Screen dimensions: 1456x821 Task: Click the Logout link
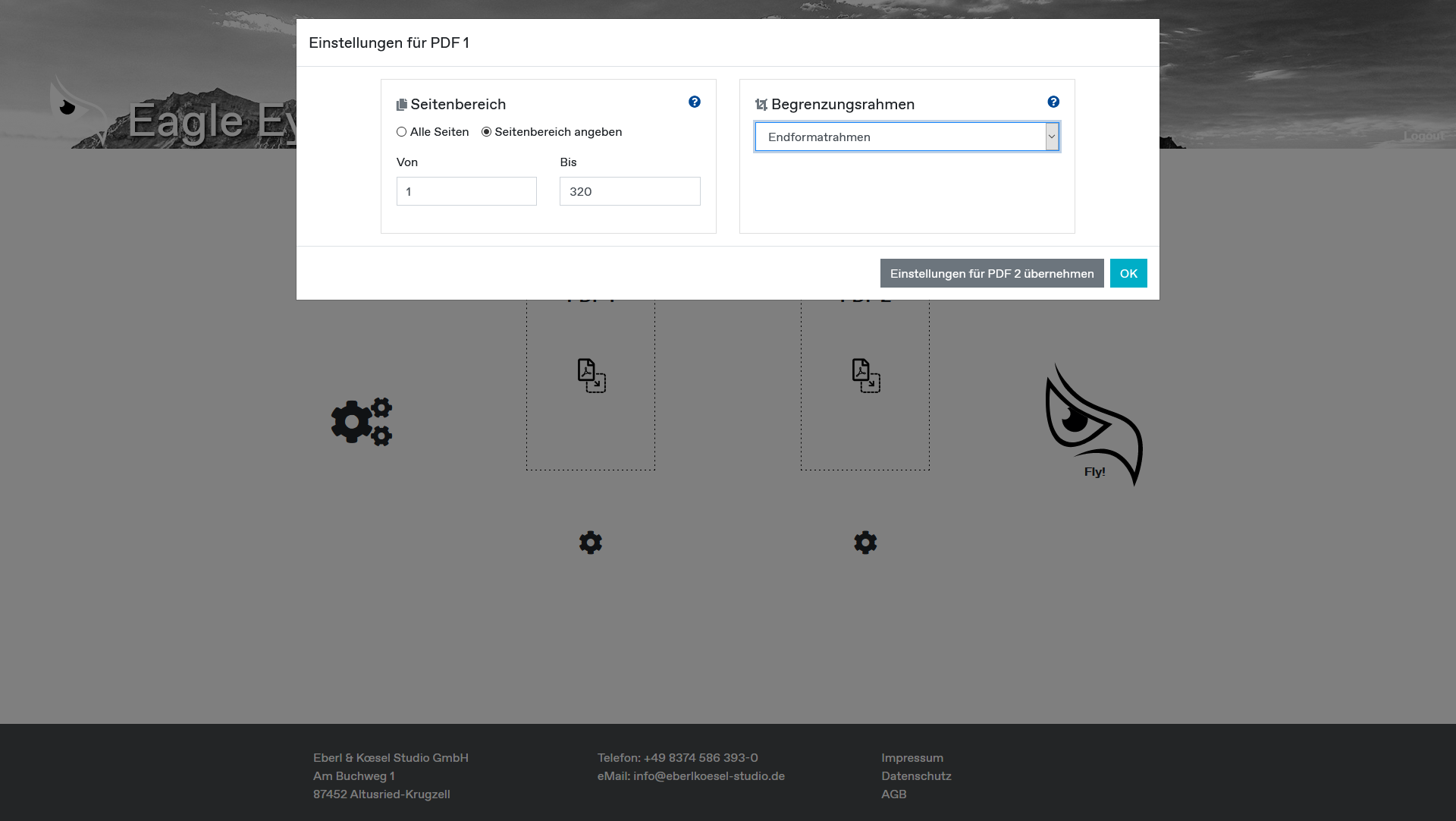pos(1423,136)
